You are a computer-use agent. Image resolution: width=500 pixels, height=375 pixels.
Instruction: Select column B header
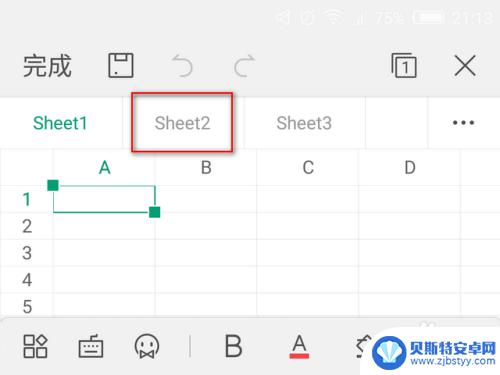click(x=206, y=167)
